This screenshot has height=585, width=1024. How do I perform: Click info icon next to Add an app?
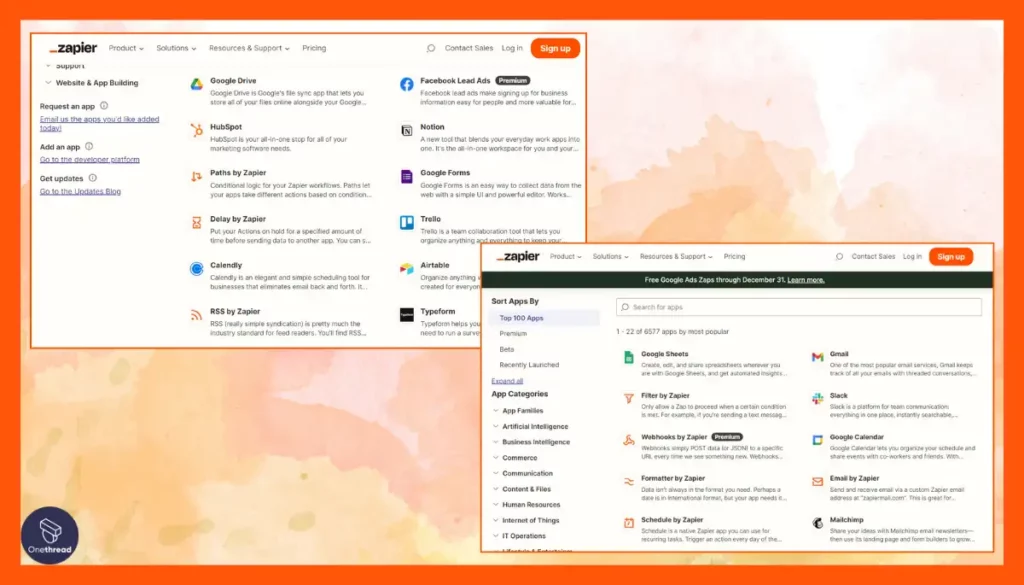pyautogui.click(x=89, y=146)
